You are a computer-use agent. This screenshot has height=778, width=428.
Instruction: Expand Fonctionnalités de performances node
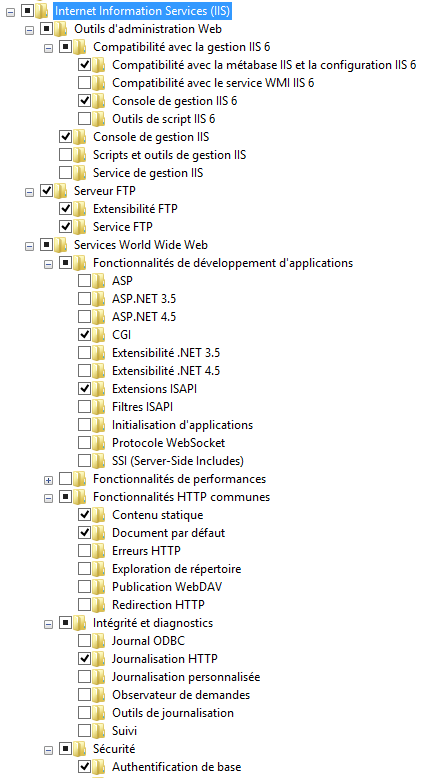(48, 480)
